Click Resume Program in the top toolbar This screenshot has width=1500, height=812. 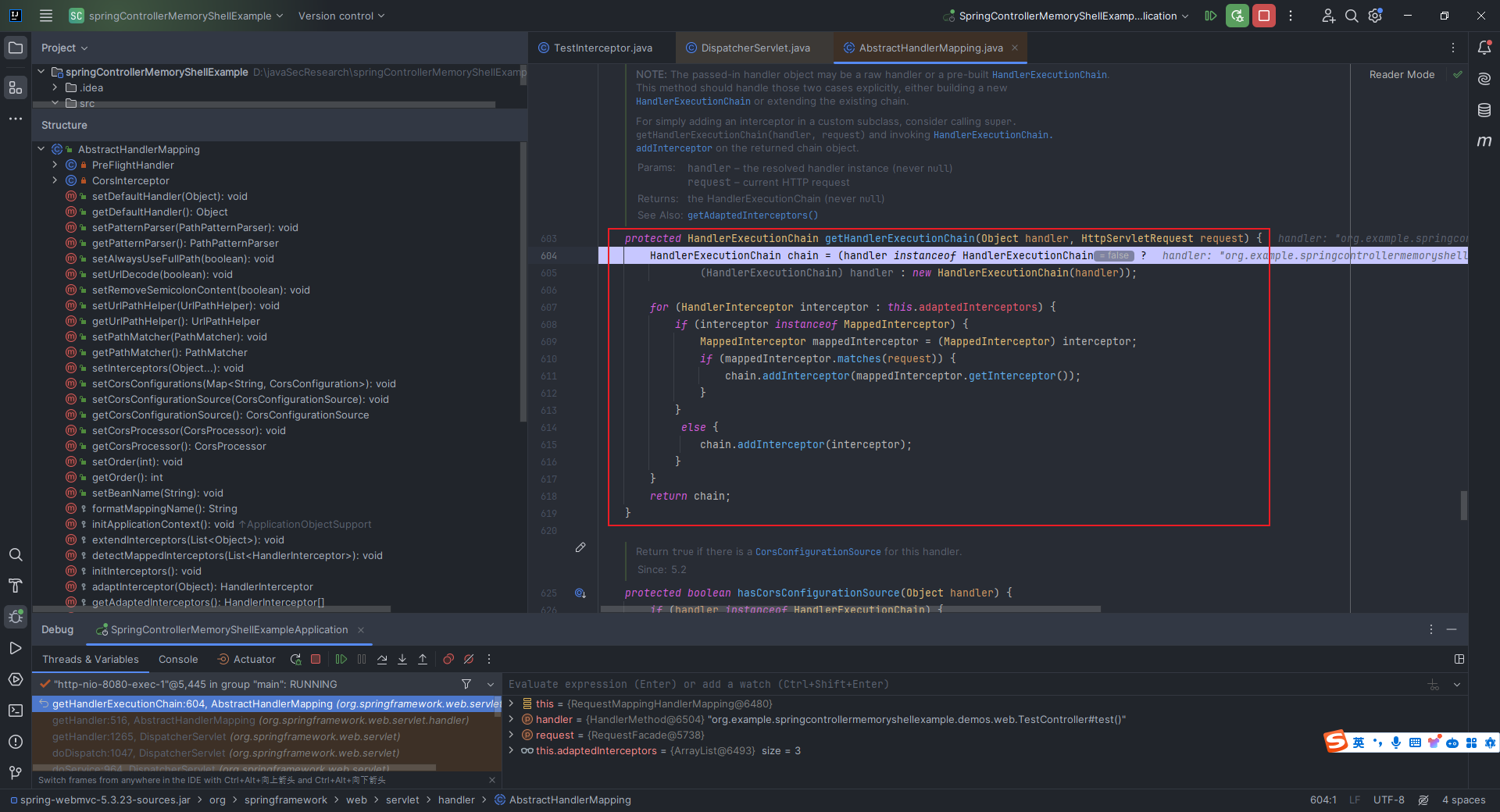1210,16
